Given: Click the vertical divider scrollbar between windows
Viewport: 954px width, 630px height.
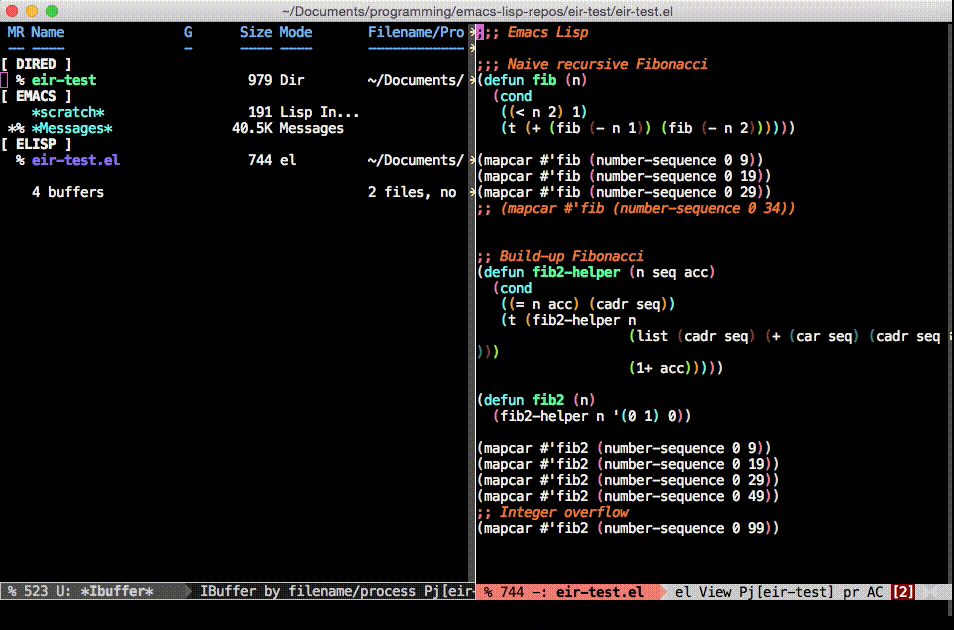Looking at the screenshot, I should (x=472, y=303).
